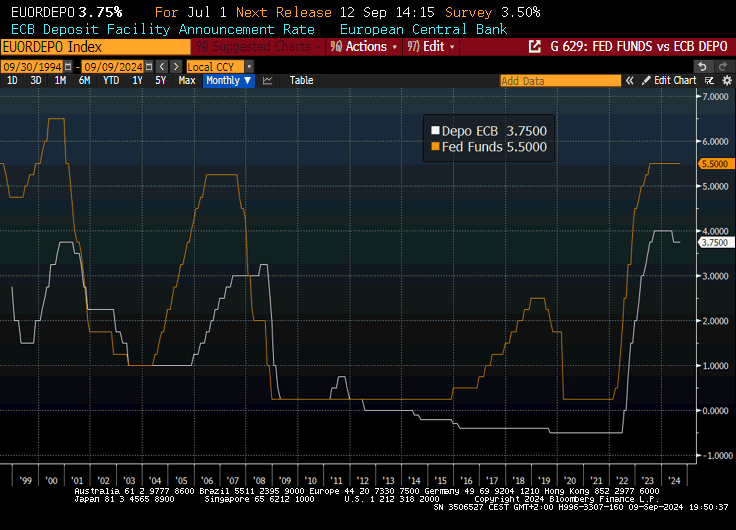Open chart settings gear icon
Image resolution: width=736 pixels, height=530 pixels.
727,81
